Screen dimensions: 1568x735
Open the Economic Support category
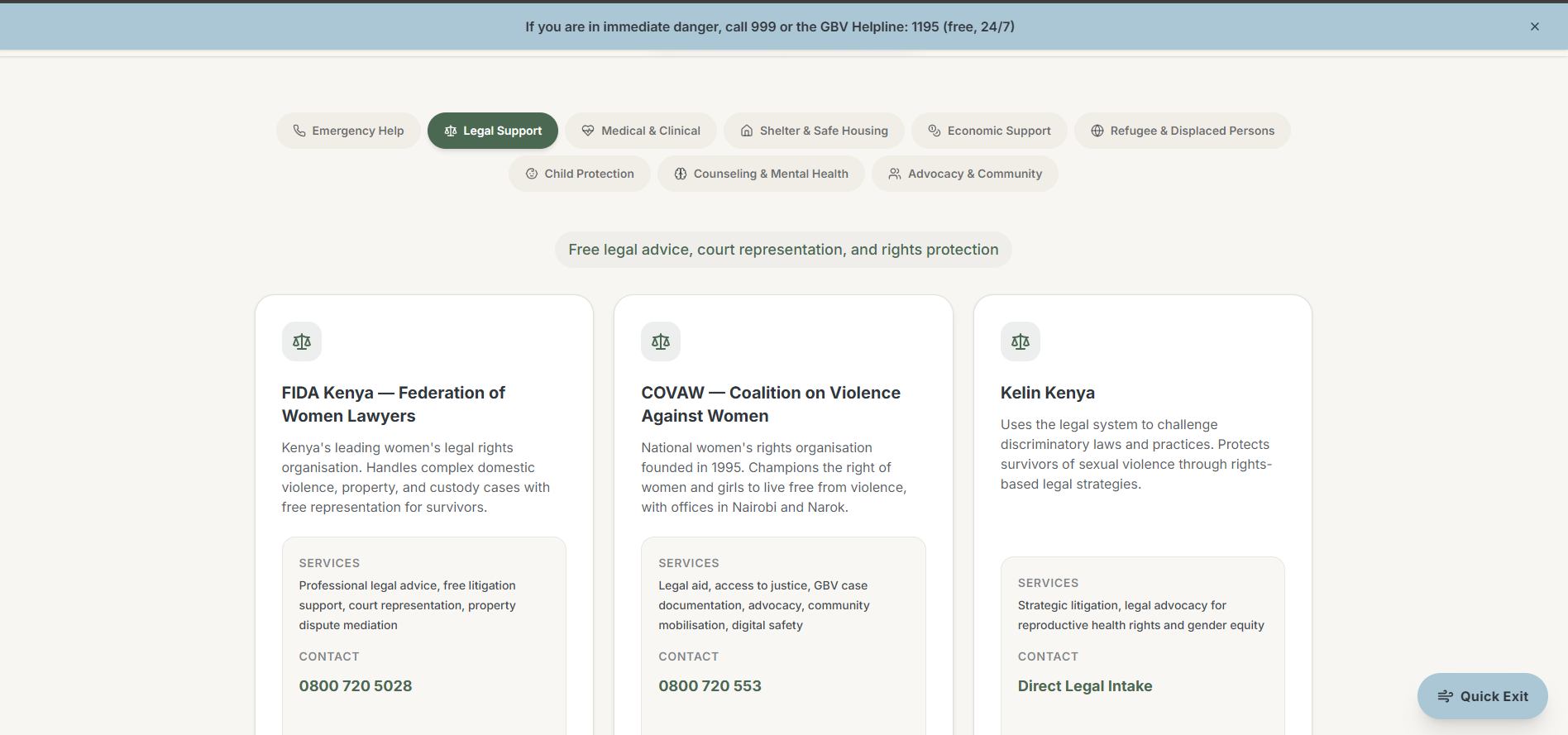click(989, 131)
